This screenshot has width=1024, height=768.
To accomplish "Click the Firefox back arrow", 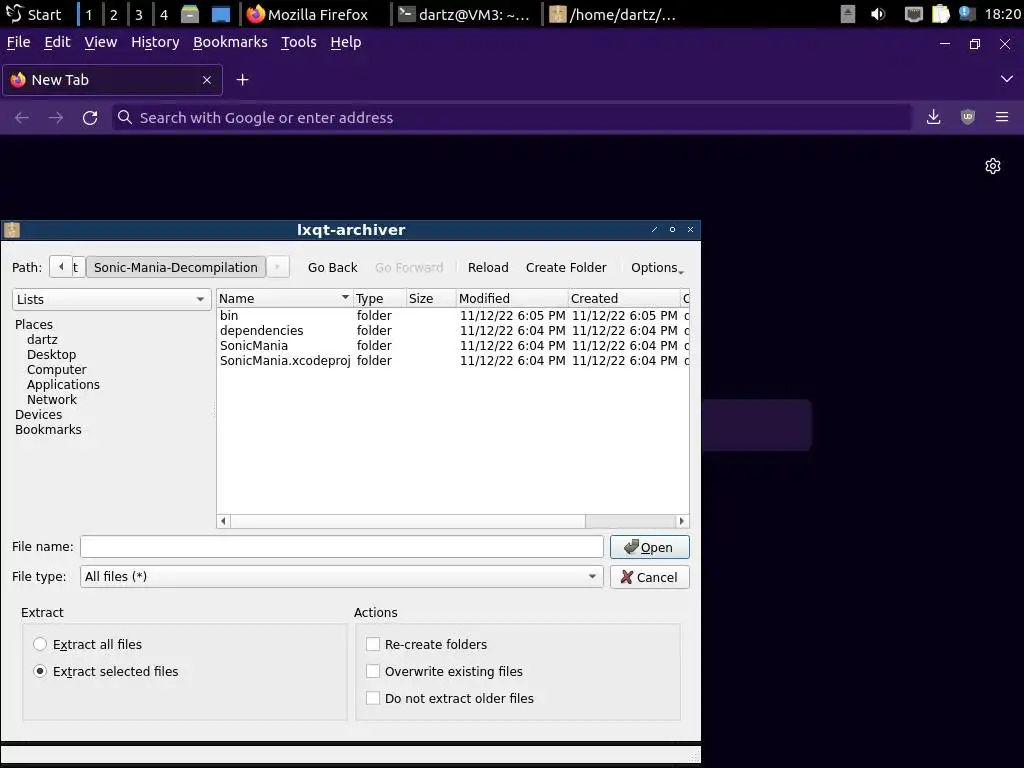I will [x=22, y=118].
